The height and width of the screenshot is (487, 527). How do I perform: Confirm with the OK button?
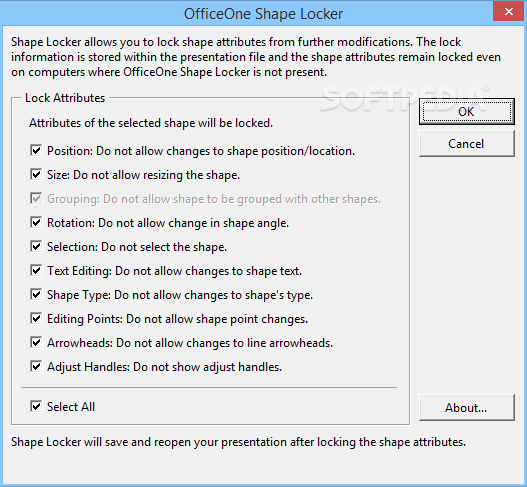(467, 112)
